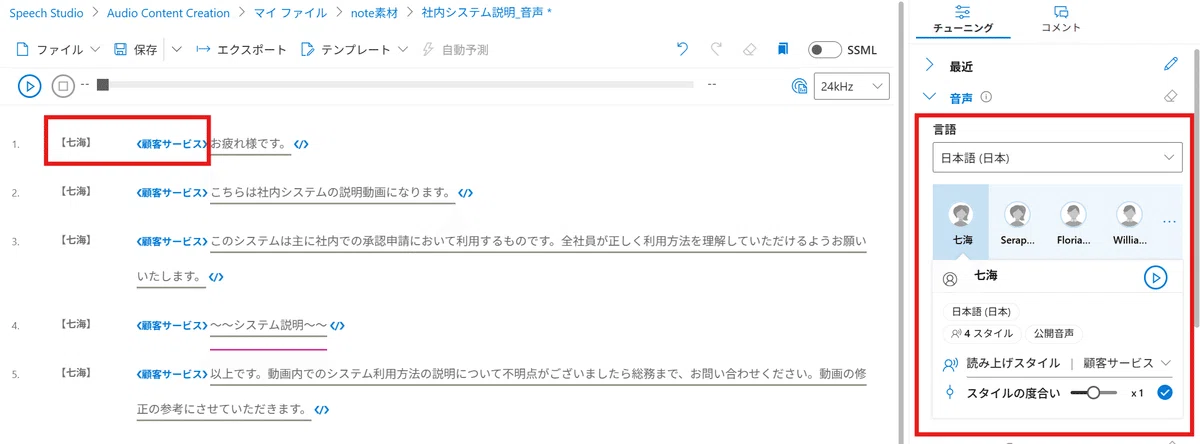
Task: Toggle the スタイルの度合い blue checkmark
Action: pos(1164,393)
